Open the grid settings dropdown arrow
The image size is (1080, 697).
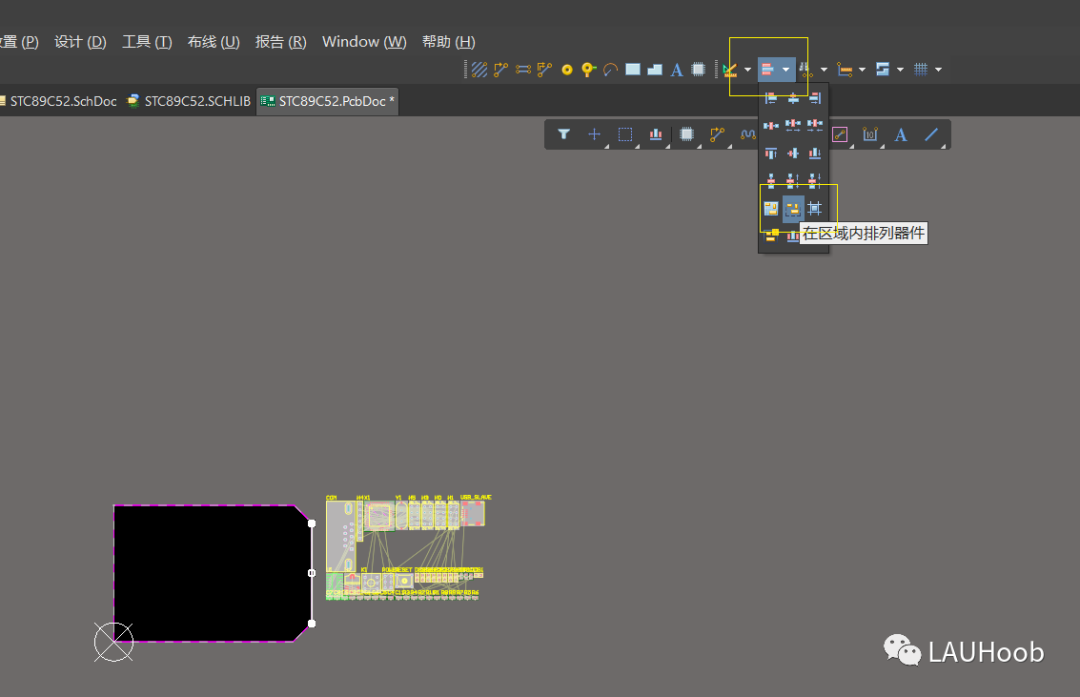click(938, 68)
